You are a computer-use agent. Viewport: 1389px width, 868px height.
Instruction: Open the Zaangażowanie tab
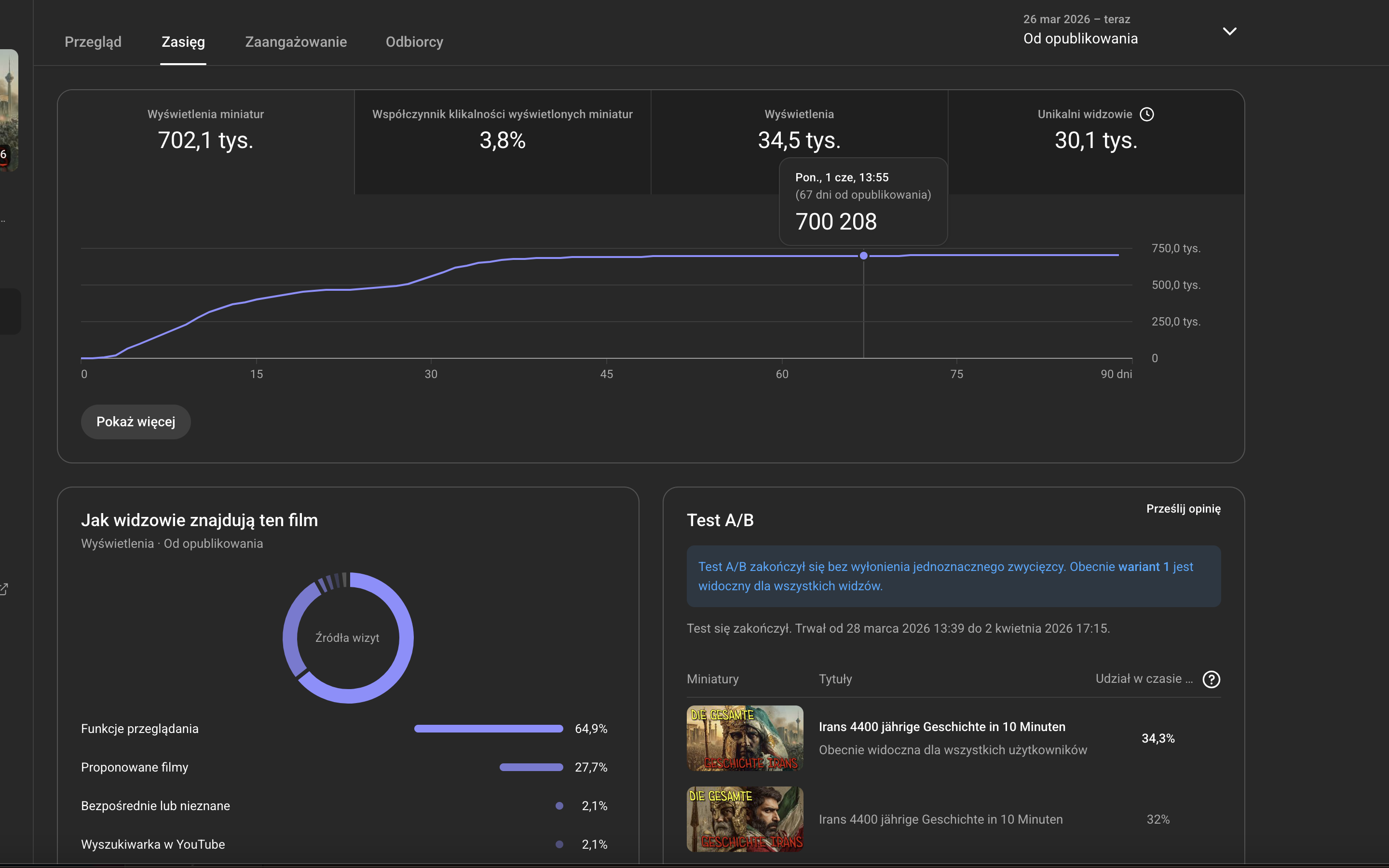296,42
